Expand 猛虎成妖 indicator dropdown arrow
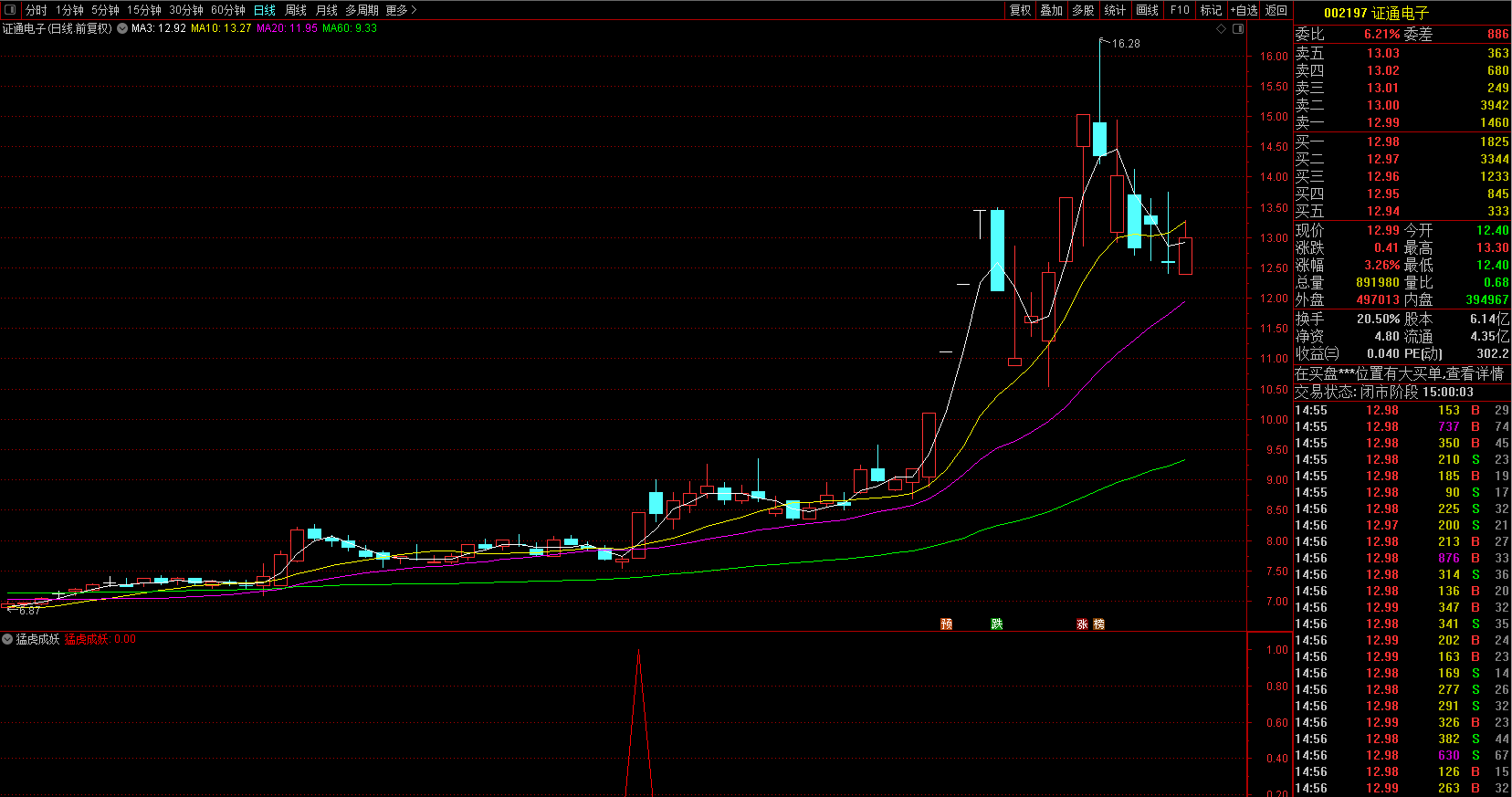1512x797 pixels. 8,639
